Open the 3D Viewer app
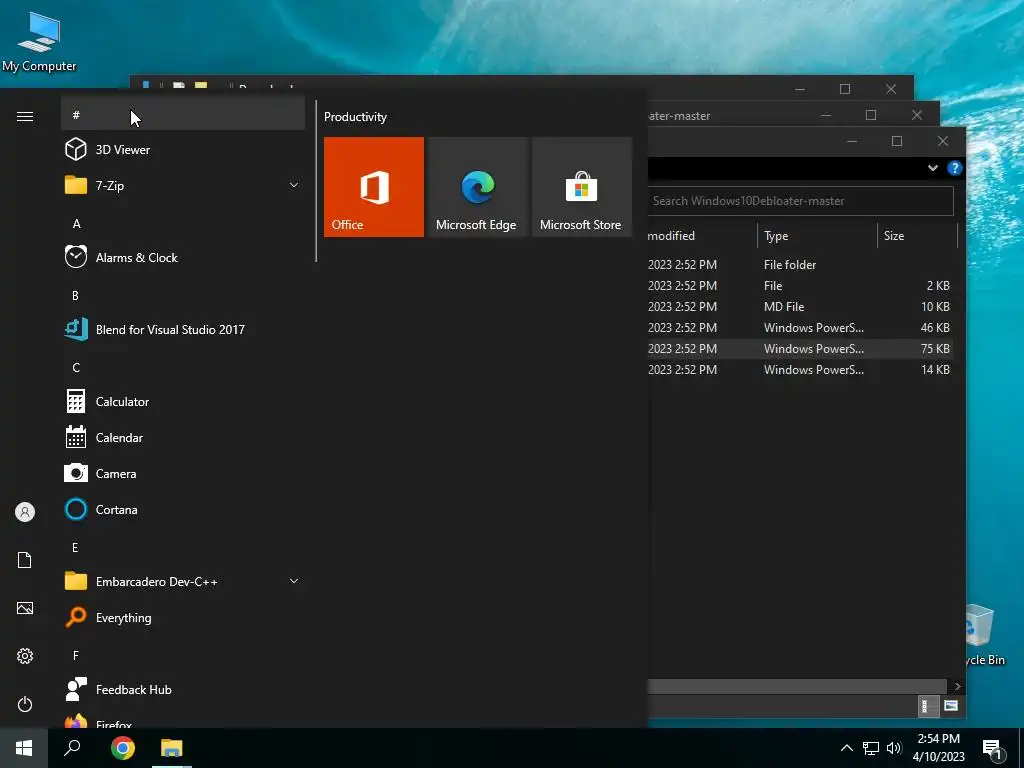 (x=183, y=150)
